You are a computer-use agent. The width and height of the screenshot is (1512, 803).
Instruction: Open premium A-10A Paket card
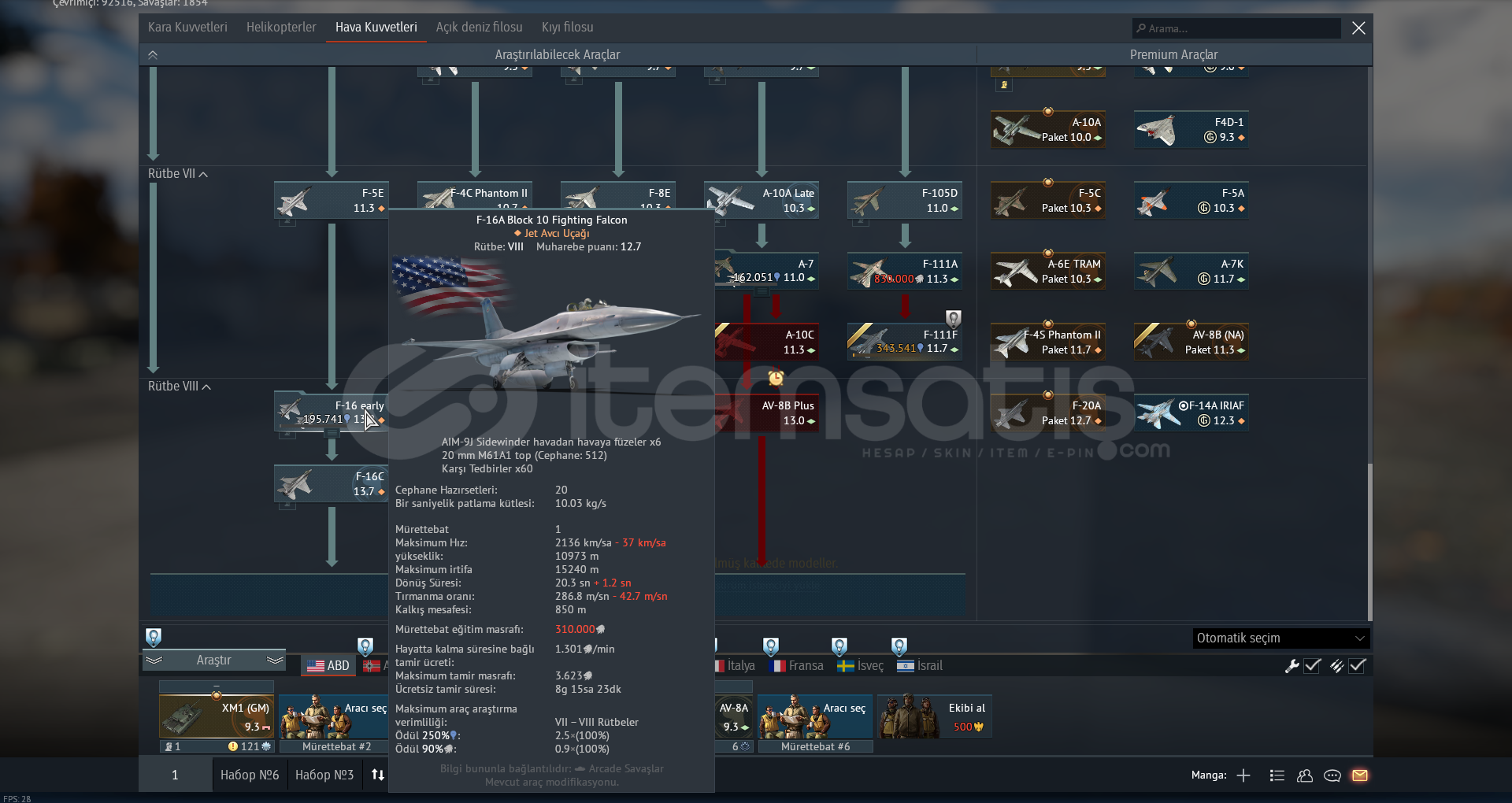pyautogui.click(x=1048, y=130)
